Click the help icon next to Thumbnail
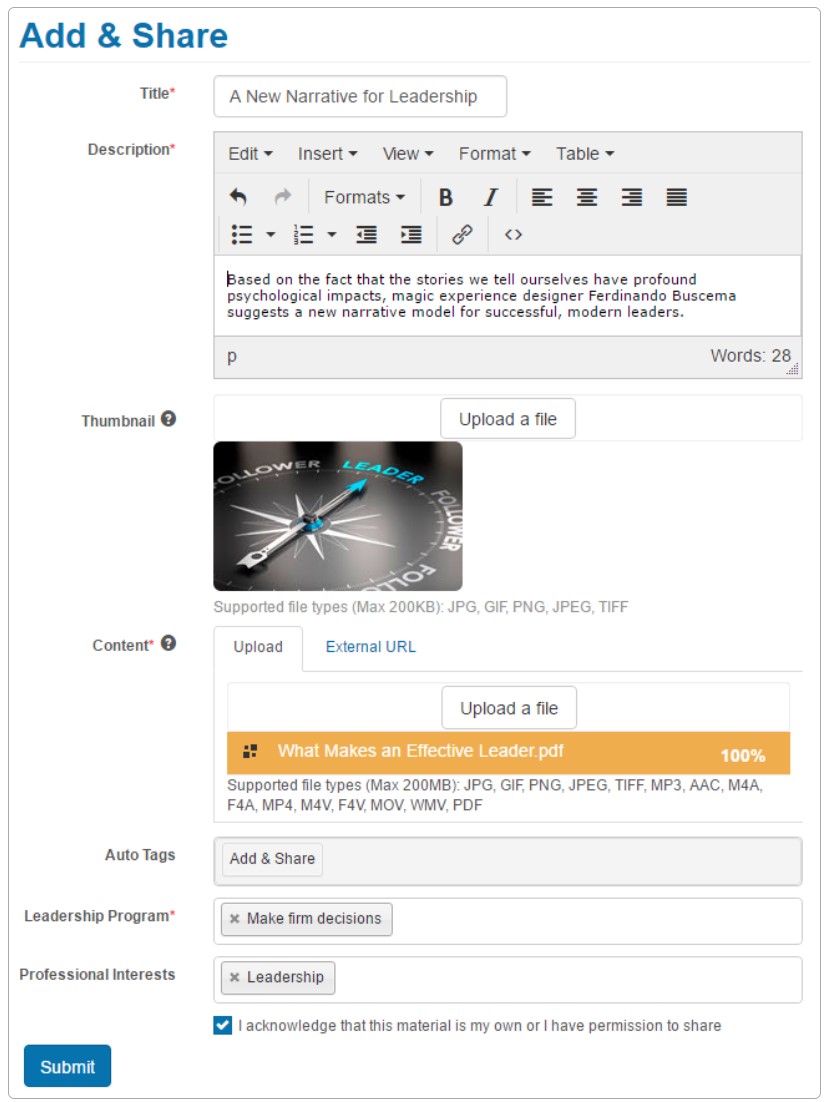 169,420
